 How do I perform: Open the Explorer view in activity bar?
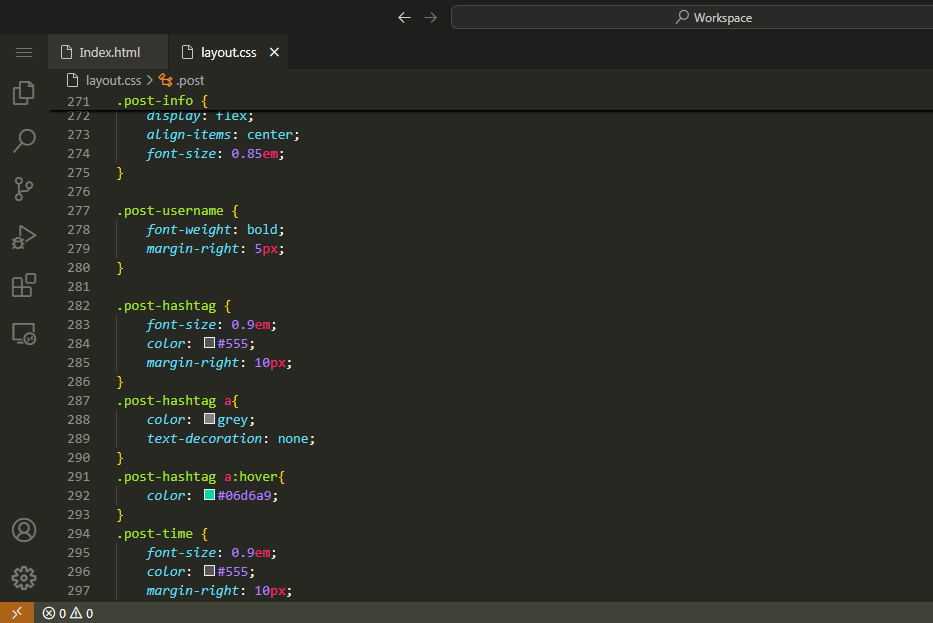[x=24, y=93]
